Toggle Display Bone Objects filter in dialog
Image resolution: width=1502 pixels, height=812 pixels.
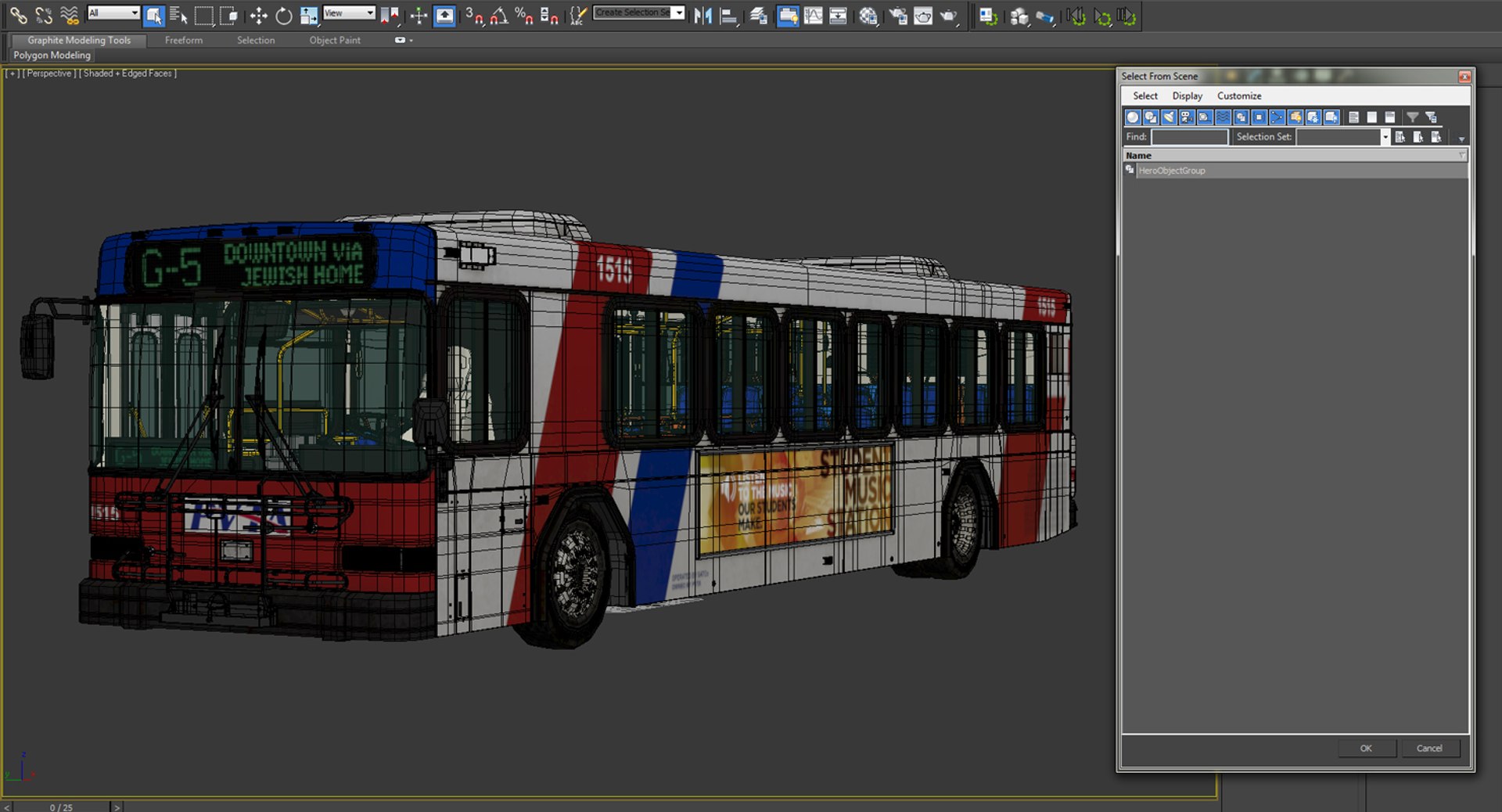point(1277,117)
